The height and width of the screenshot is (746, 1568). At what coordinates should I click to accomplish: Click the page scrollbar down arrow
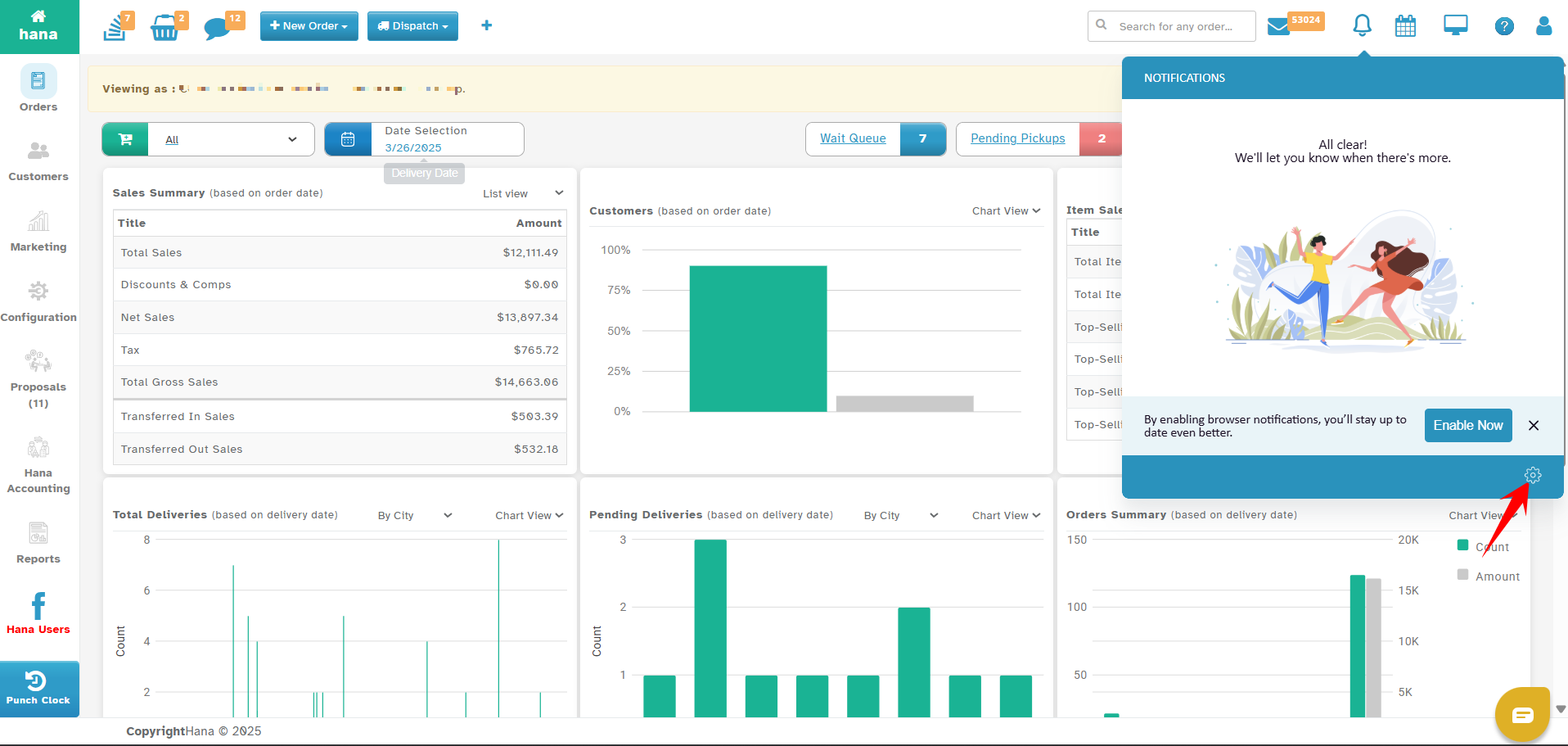[1561, 709]
